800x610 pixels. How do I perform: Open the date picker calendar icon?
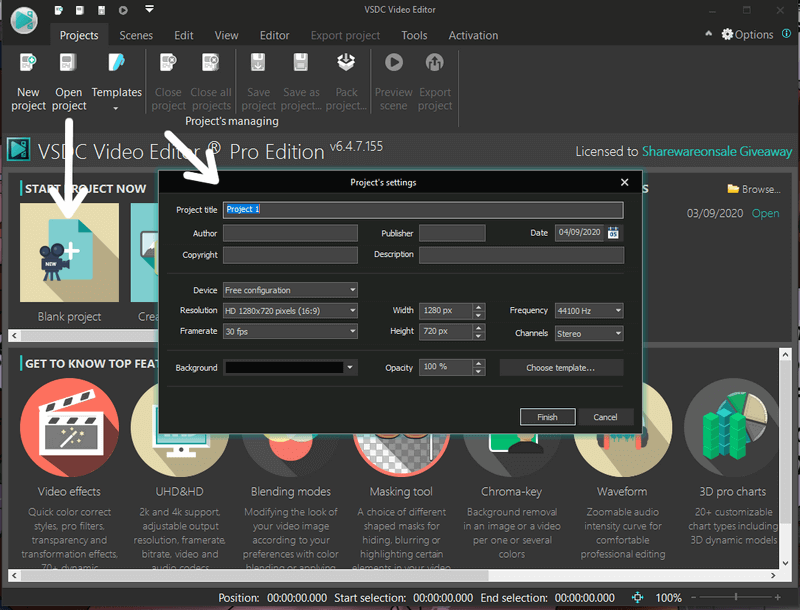click(x=613, y=233)
